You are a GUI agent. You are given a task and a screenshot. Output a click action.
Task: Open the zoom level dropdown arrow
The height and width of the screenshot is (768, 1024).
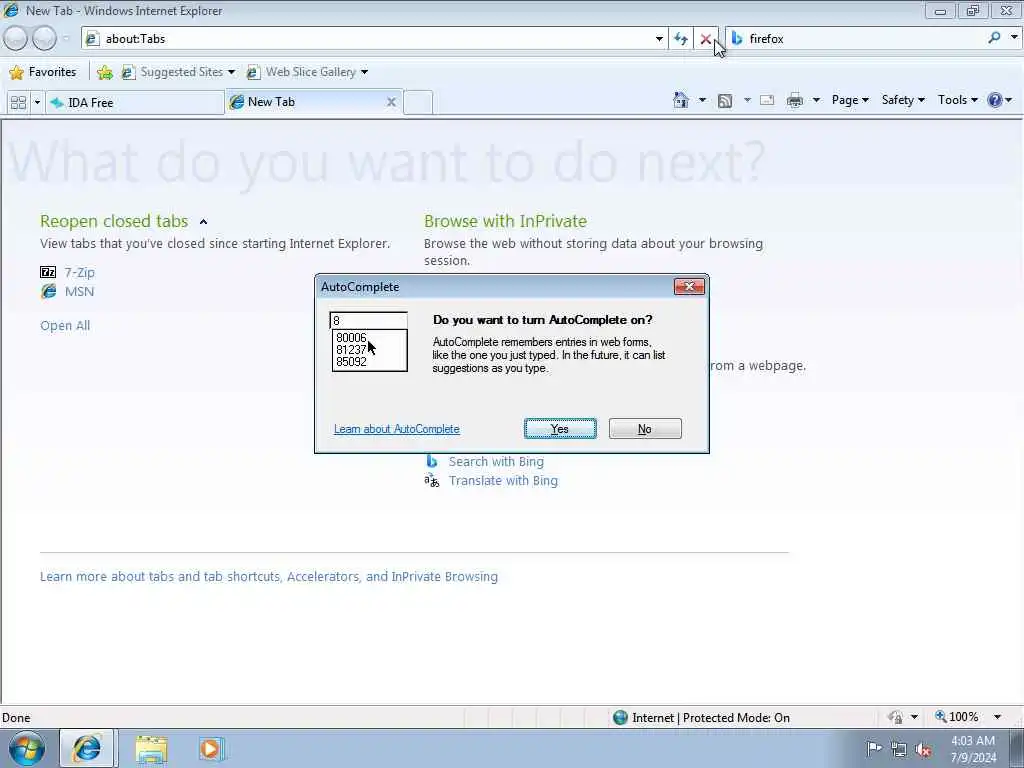click(x=997, y=717)
